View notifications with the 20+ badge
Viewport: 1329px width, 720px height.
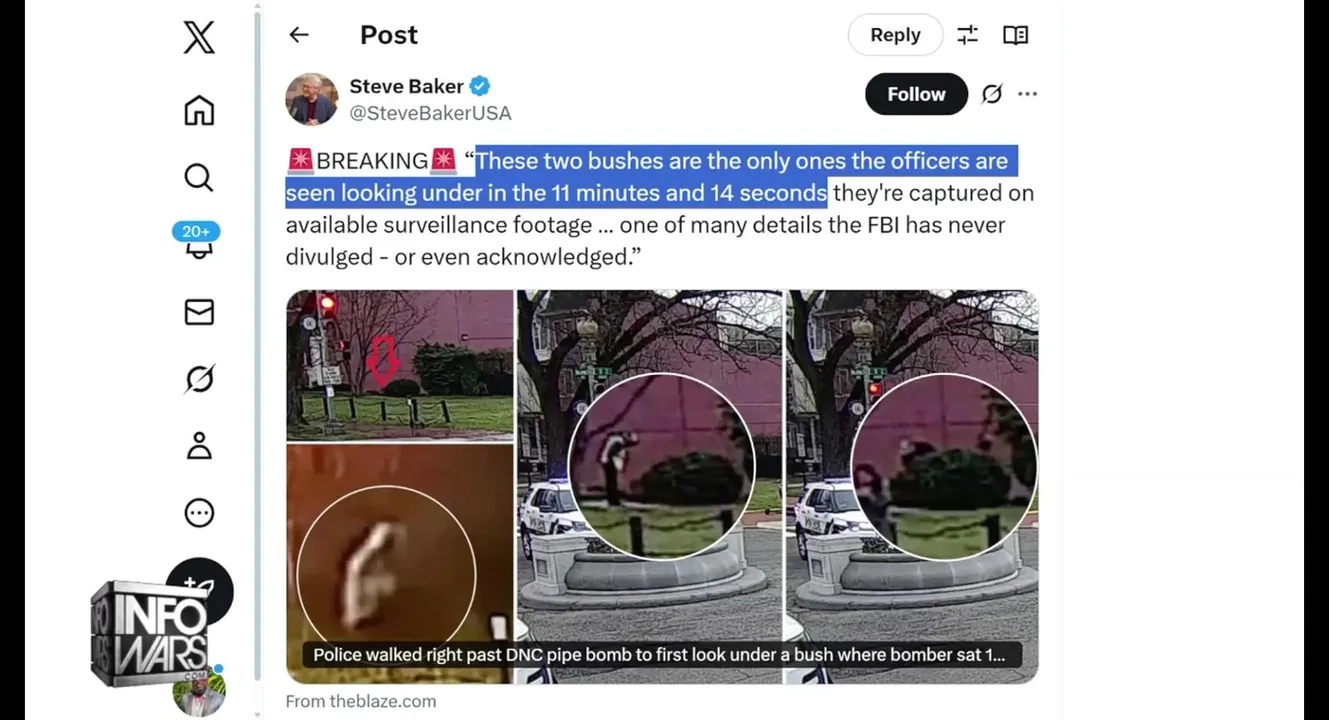point(199,241)
